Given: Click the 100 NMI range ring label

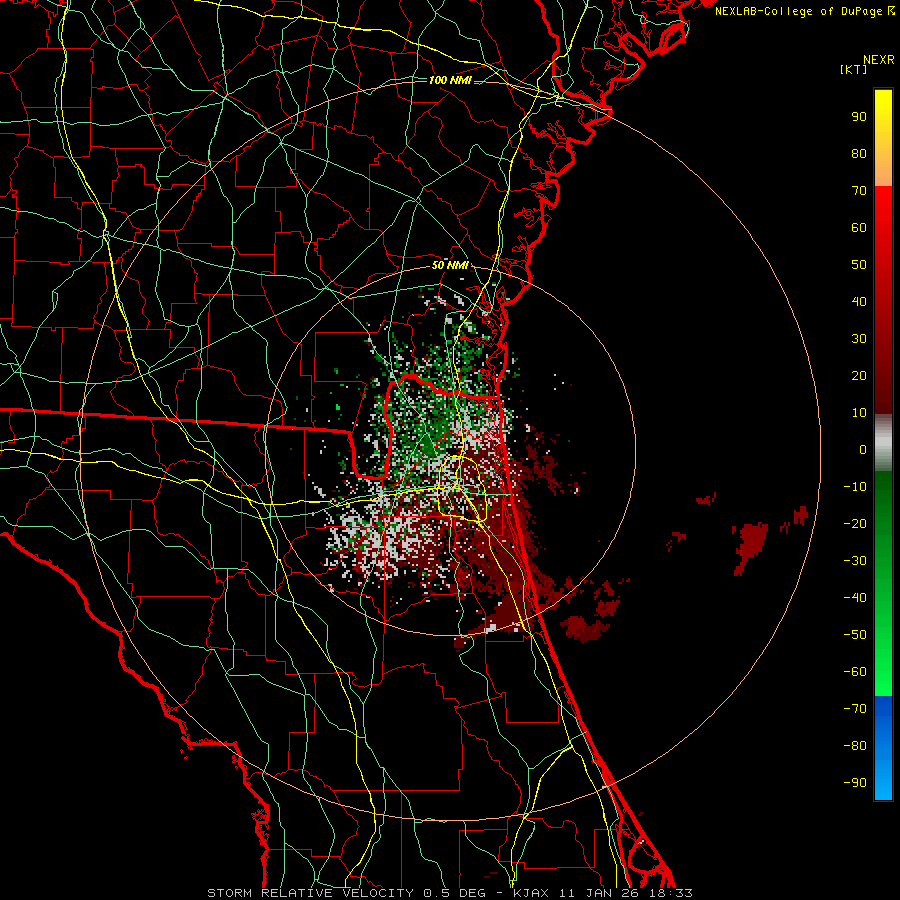Looking at the screenshot, I should click(x=450, y=80).
